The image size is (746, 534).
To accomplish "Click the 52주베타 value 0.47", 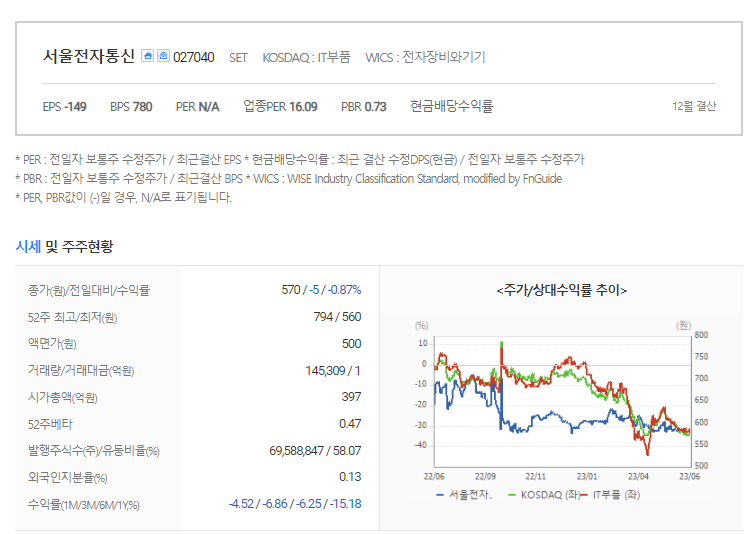I will tap(350, 424).
